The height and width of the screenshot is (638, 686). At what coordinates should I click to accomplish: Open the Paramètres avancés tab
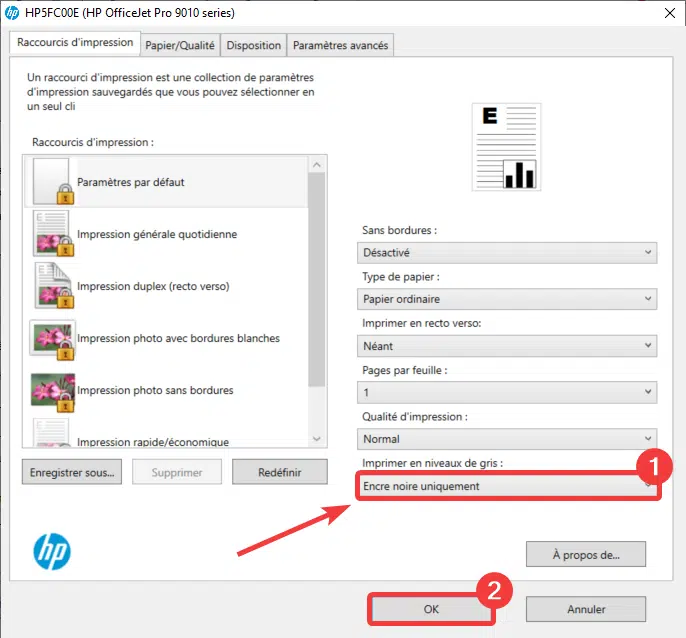[340, 45]
